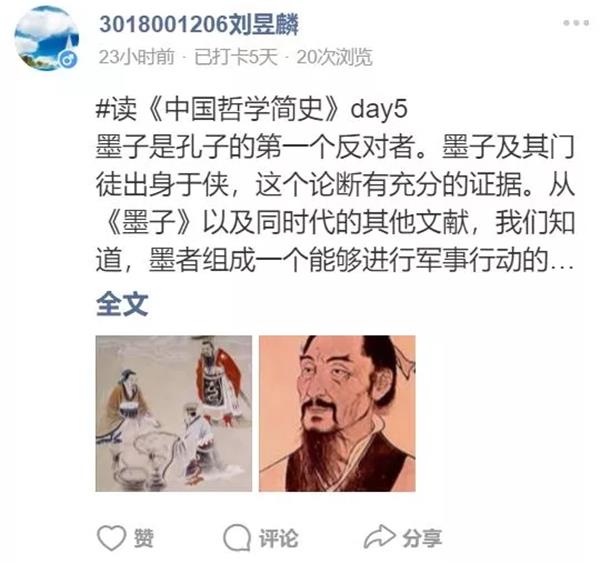Select the 分享 label
600x563 pixels.
click(422, 538)
